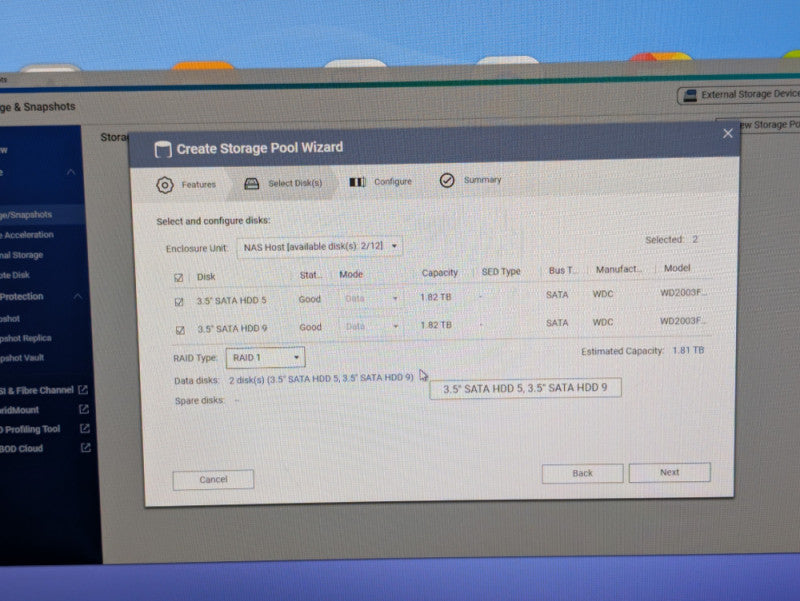Click the Model column header

(x=677, y=268)
